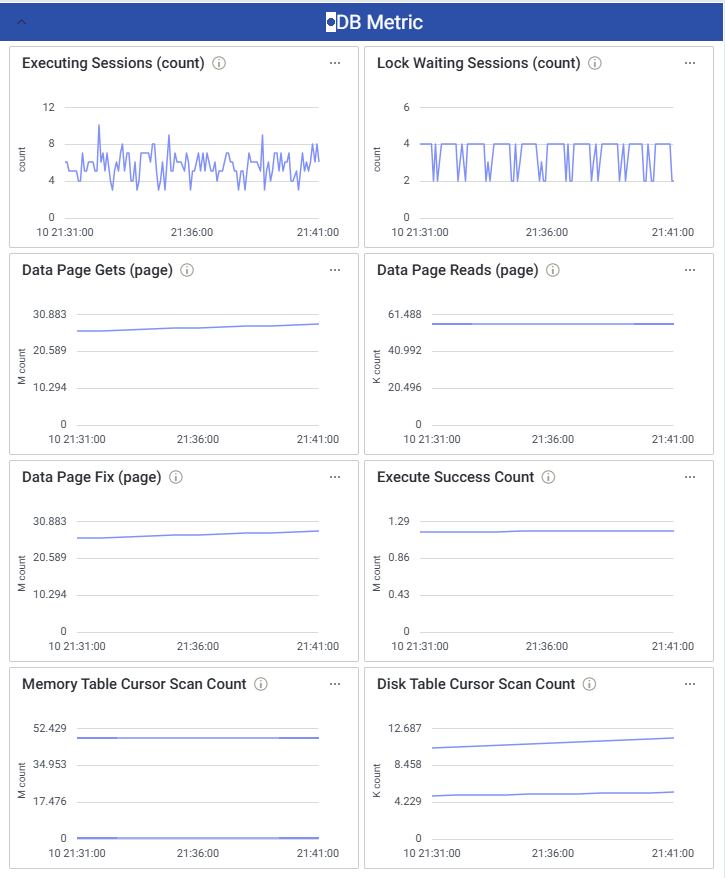Viewport: 725px width, 878px height.
Task: Open the Data Page Reads ellipsis menu
Action: point(690,270)
